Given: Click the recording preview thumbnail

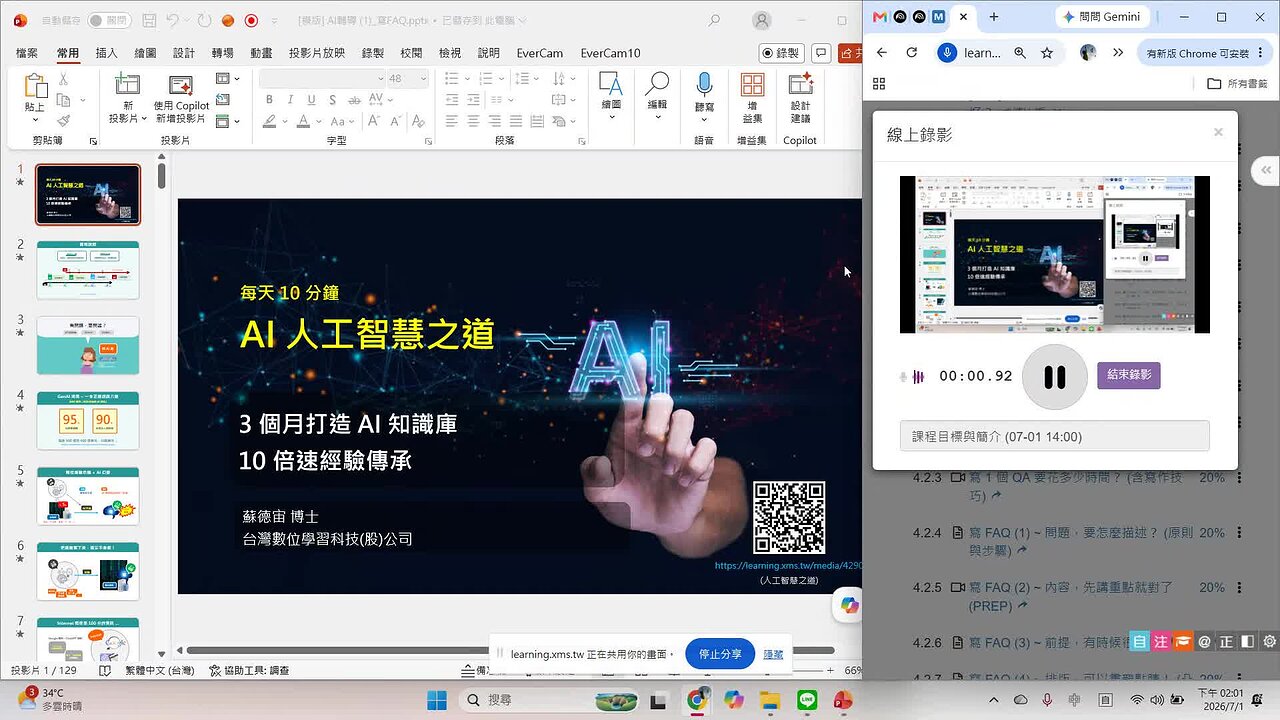Looking at the screenshot, I should [1054, 254].
